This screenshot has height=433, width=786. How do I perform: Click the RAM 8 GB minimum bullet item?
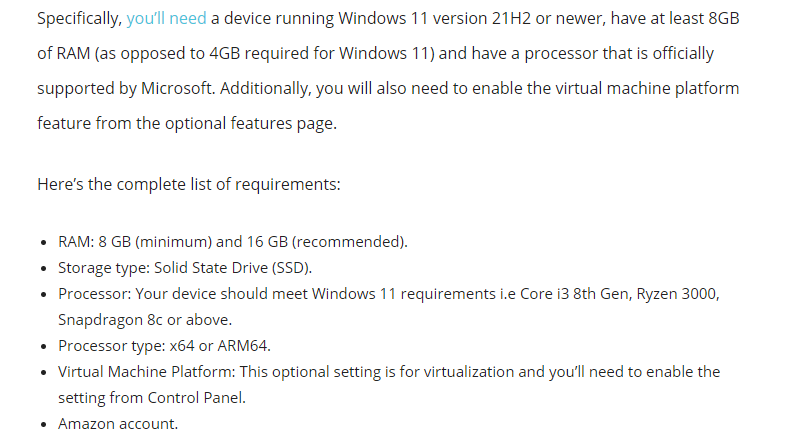(x=232, y=242)
